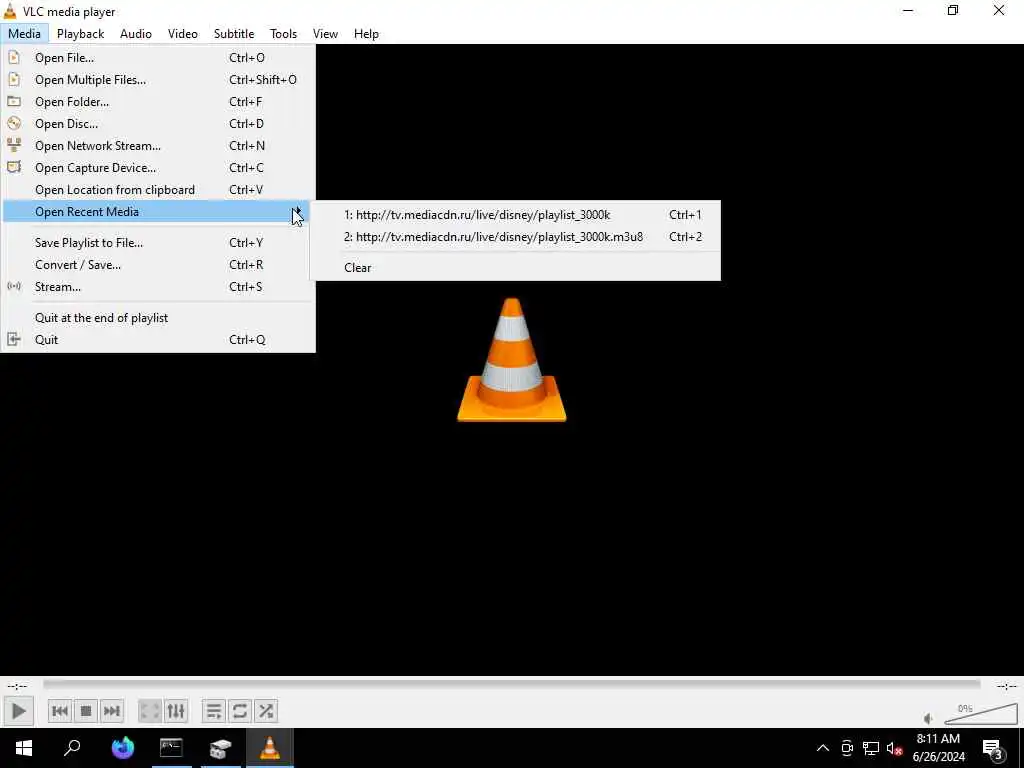This screenshot has height=768, width=1024.
Task: Clear the recent media list
Action: click(515, 267)
